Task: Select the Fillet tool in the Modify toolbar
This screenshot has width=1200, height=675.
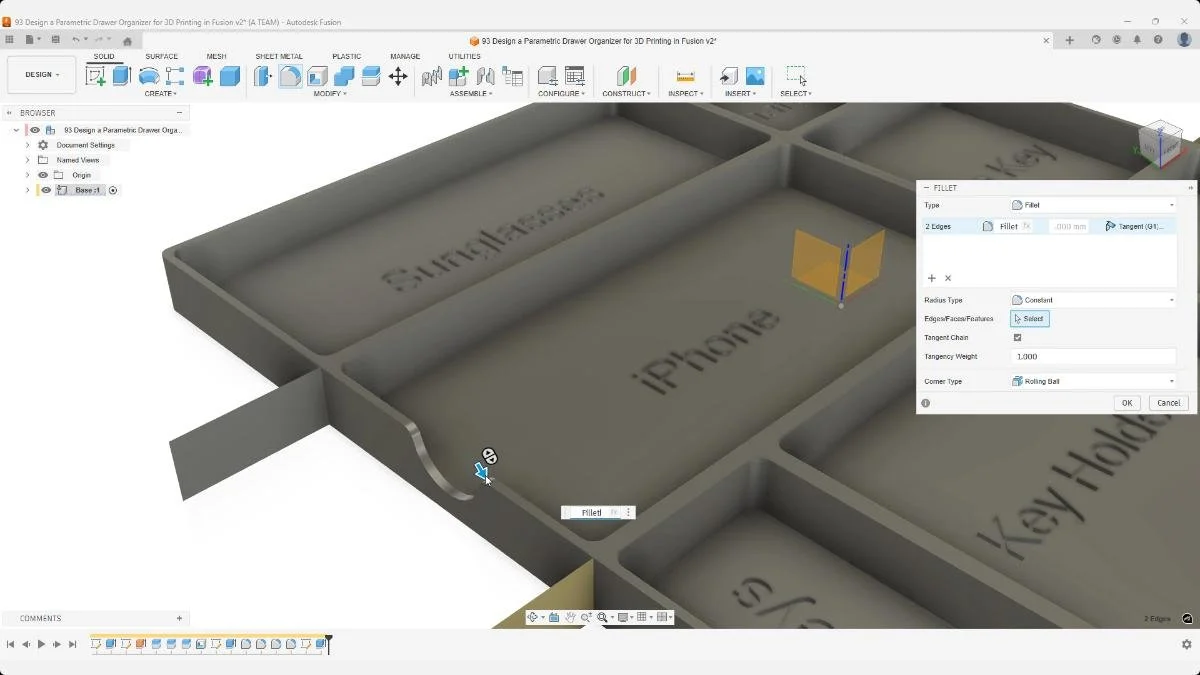Action: pyautogui.click(x=290, y=76)
